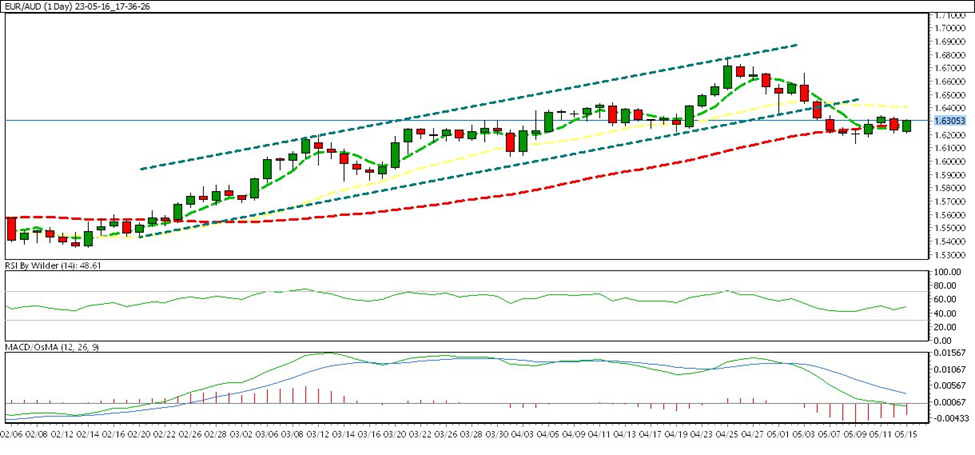Click the 03/30 date label
Screen dimensions: 975x455
[496, 434]
